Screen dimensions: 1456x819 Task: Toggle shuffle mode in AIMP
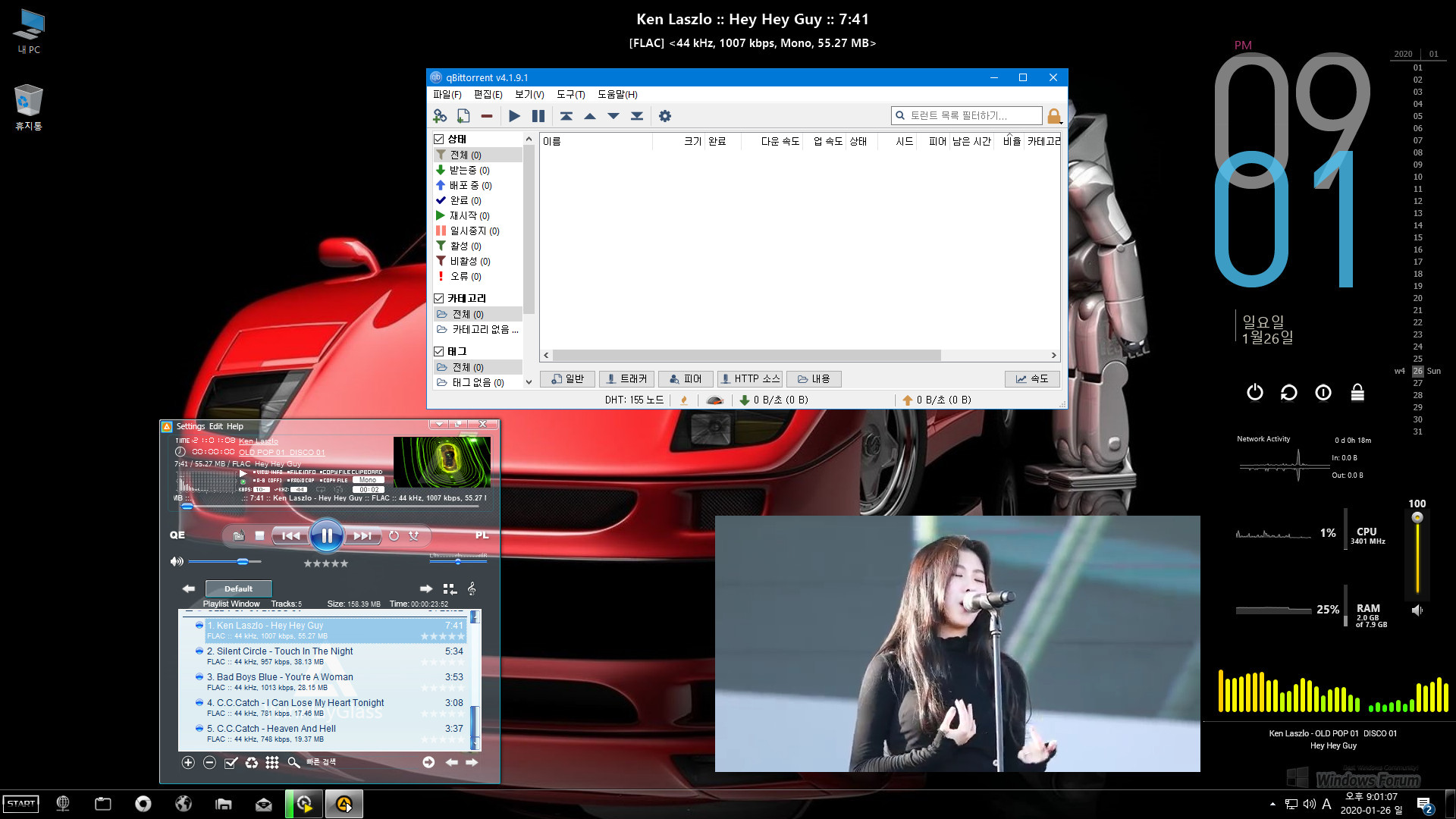(414, 535)
